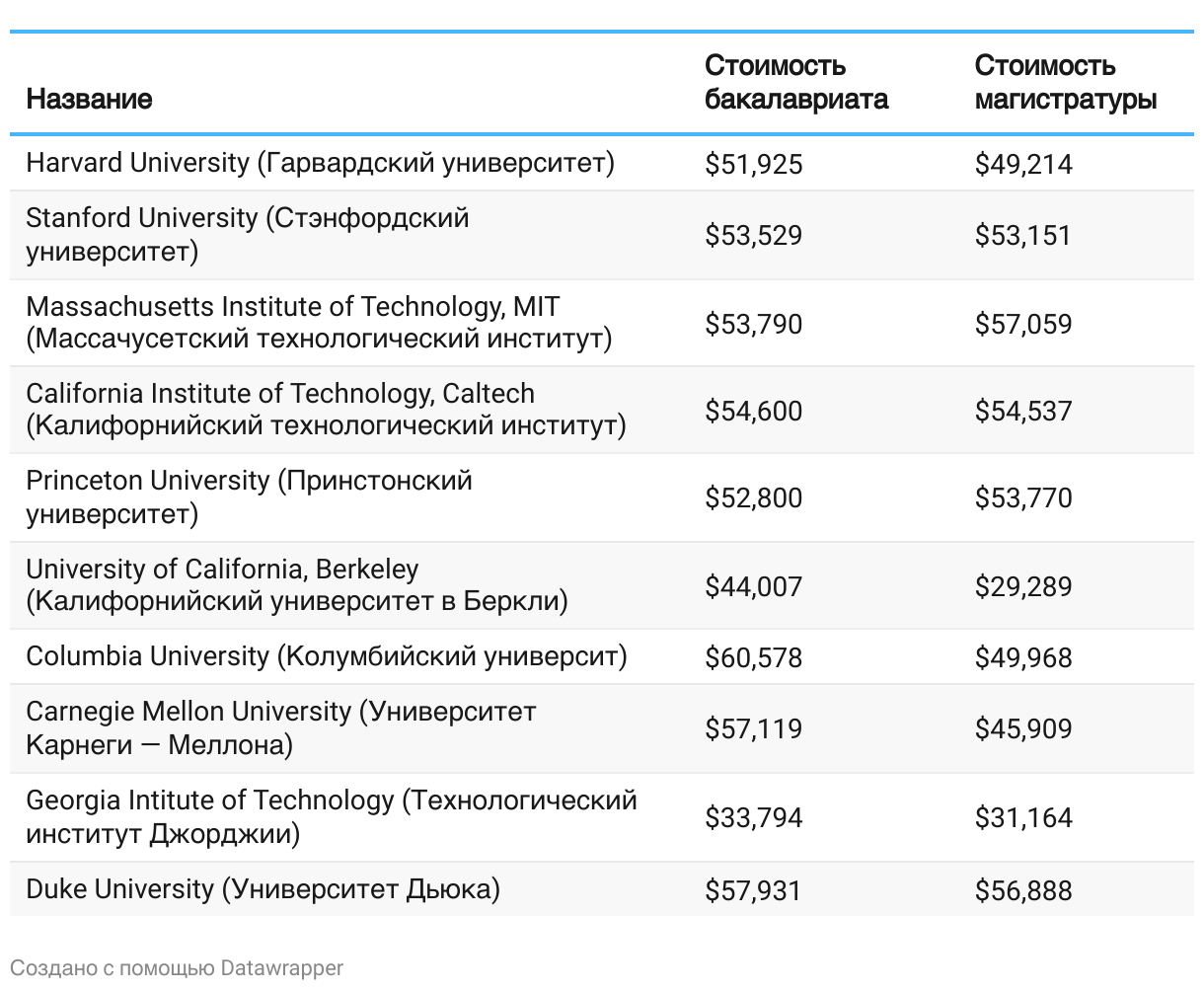Click the Stanford University name cell
Image resolution: width=1204 pixels, height=991 pixels.
tap(248, 234)
